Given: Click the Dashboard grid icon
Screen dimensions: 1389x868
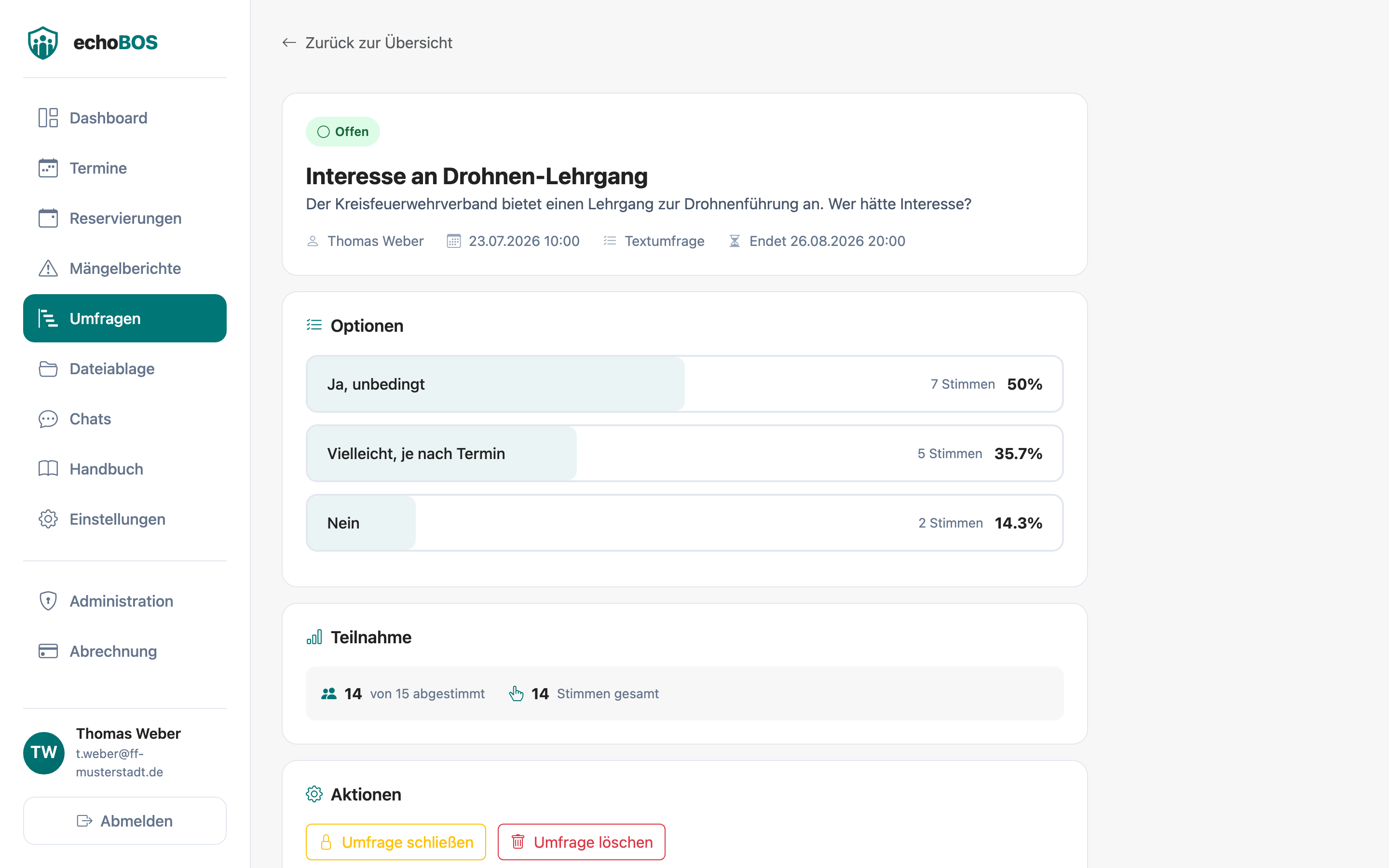Looking at the screenshot, I should coord(48,118).
